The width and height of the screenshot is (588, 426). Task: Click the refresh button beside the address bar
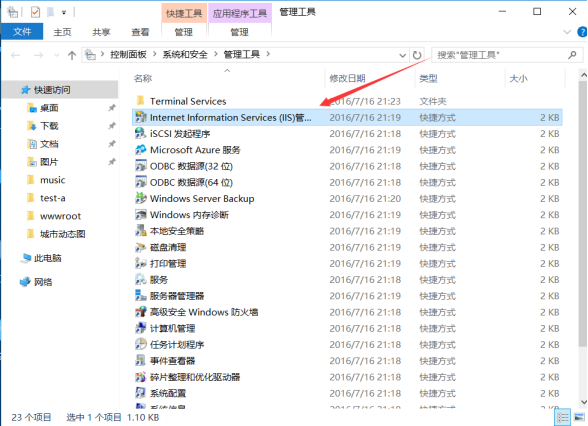pyautogui.click(x=417, y=56)
